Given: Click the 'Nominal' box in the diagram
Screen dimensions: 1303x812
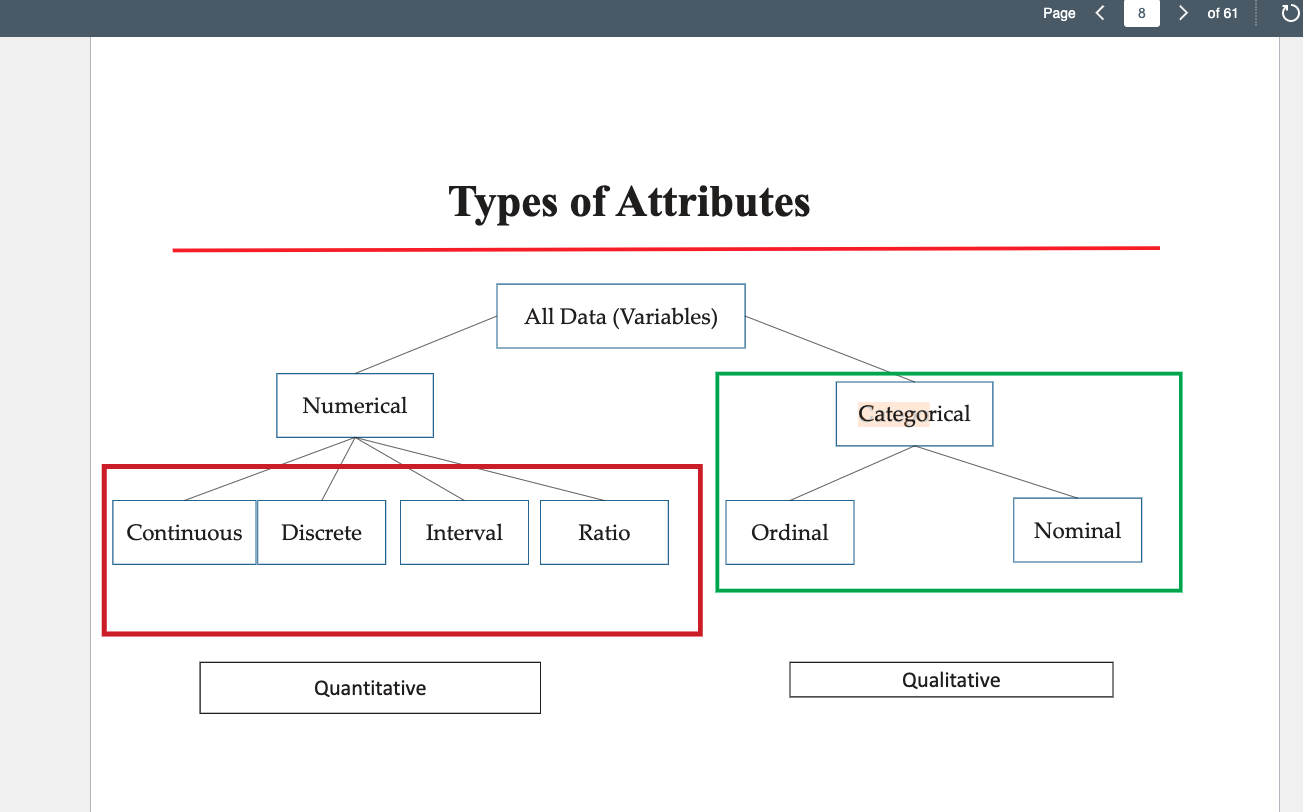Looking at the screenshot, I should pyautogui.click(x=1077, y=530).
